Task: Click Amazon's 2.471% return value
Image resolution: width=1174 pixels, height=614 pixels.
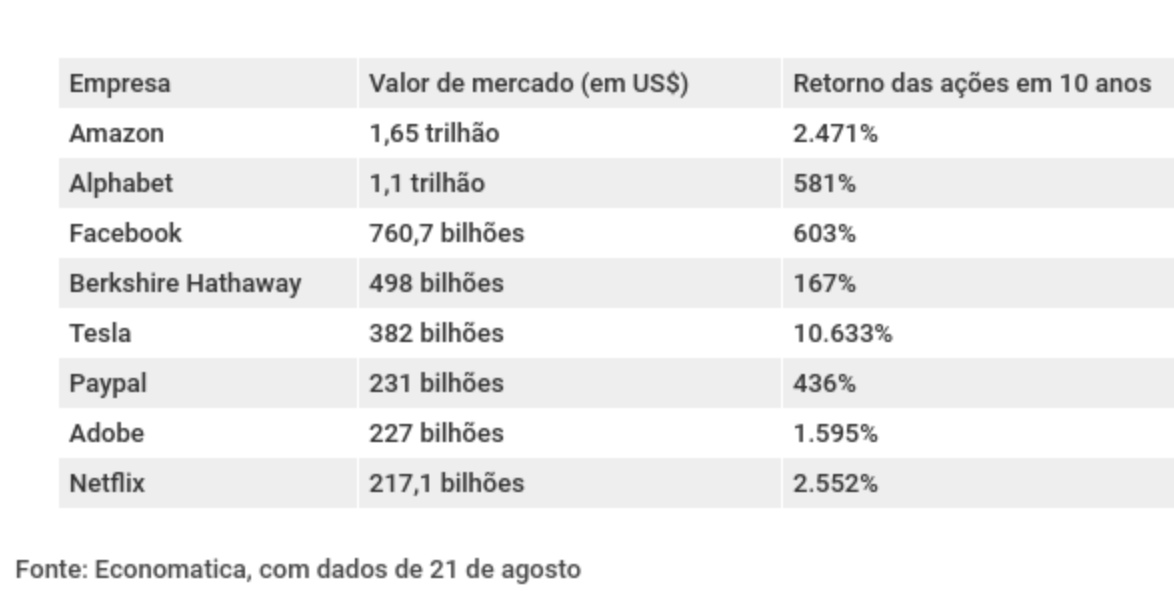Action: [x=835, y=134]
